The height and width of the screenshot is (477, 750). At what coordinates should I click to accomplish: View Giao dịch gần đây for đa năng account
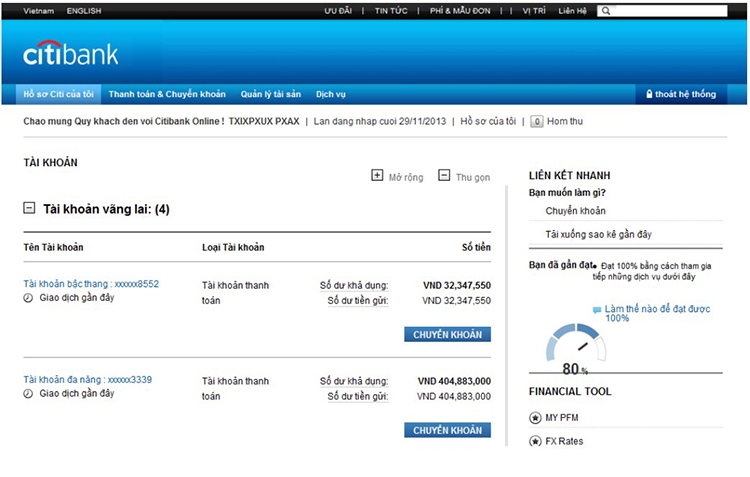(77, 393)
